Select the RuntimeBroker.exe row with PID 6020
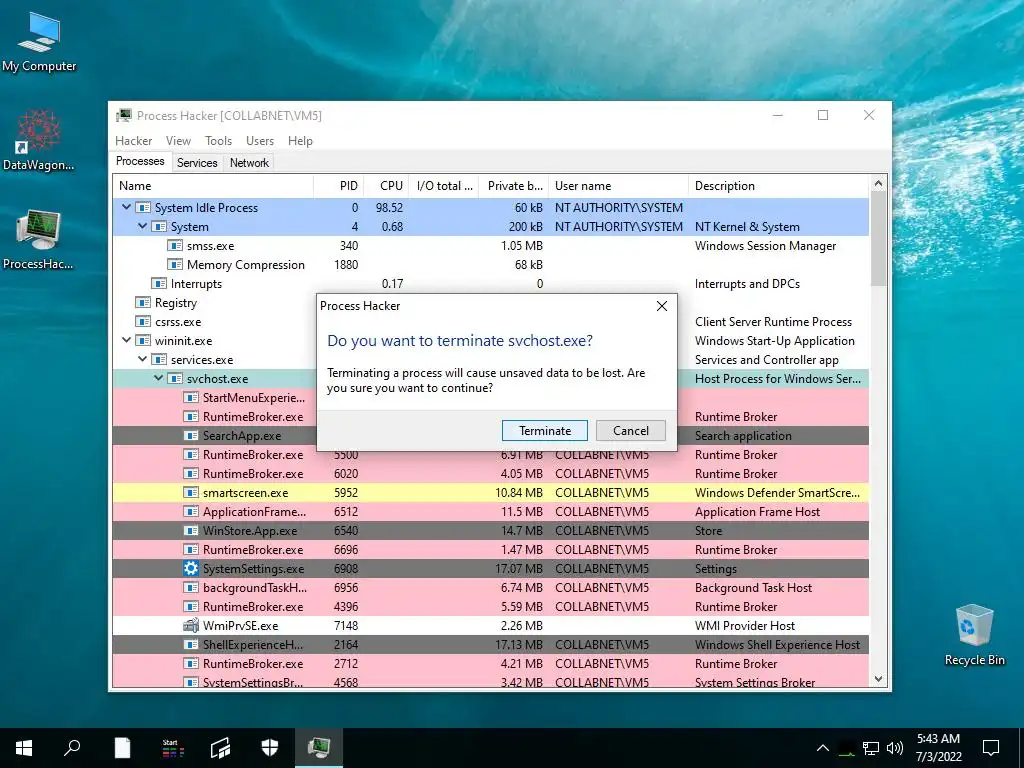This screenshot has width=1024, height=768. click(x=490, y=473)
